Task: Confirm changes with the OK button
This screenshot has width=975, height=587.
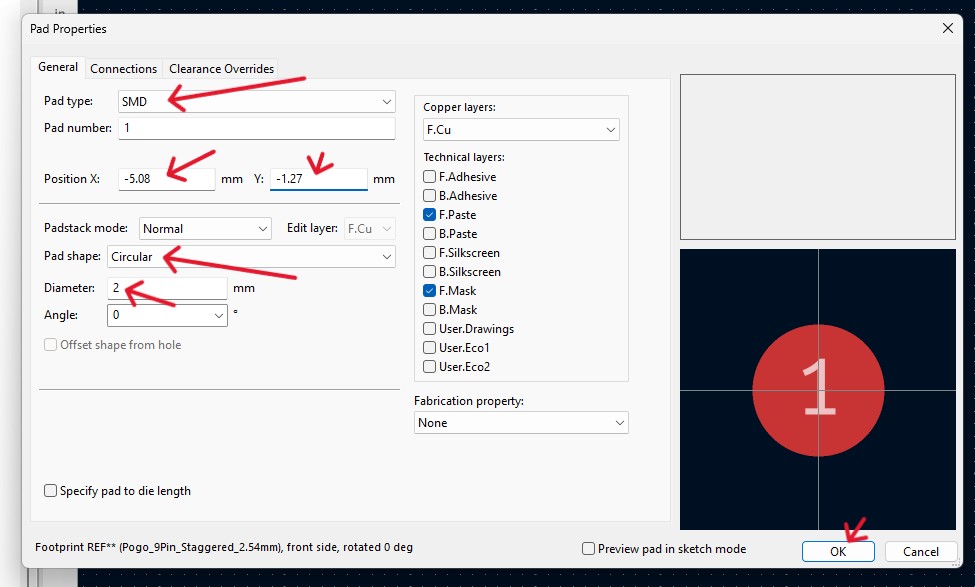Action: [x=838, y=550]
